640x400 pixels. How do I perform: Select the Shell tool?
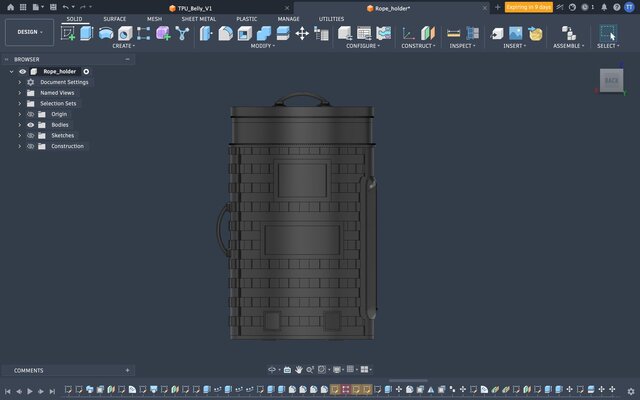[244, 33]
